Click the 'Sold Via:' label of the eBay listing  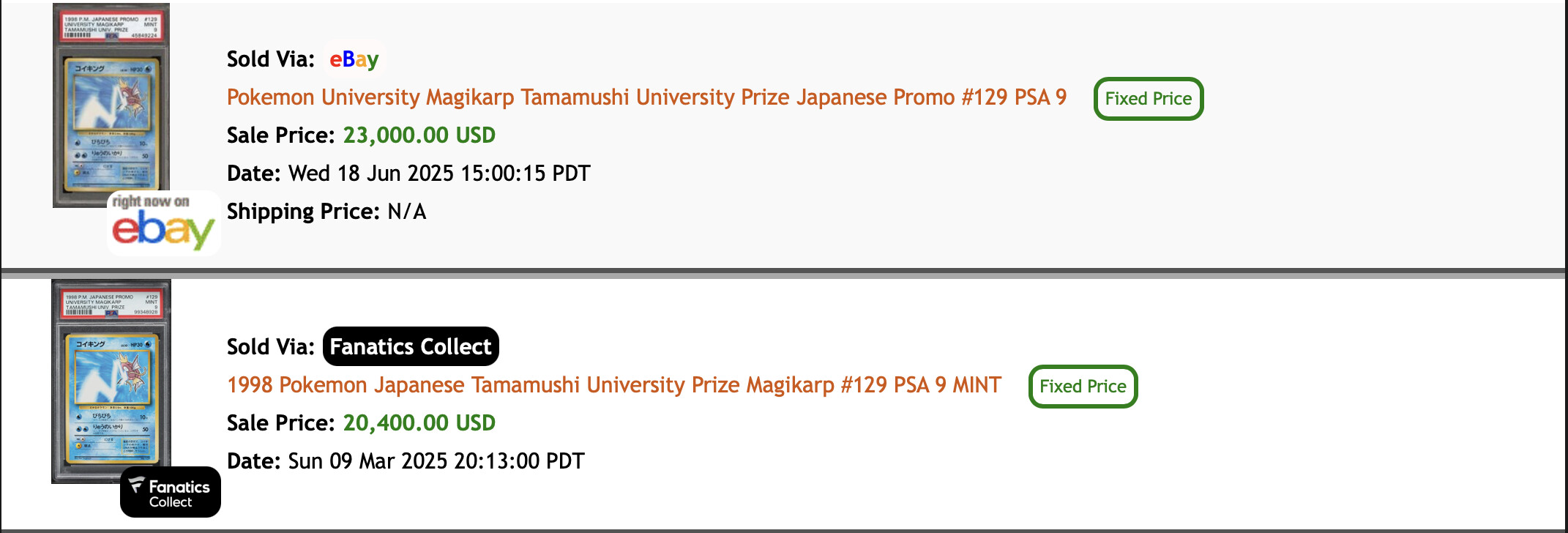(271, 59)
